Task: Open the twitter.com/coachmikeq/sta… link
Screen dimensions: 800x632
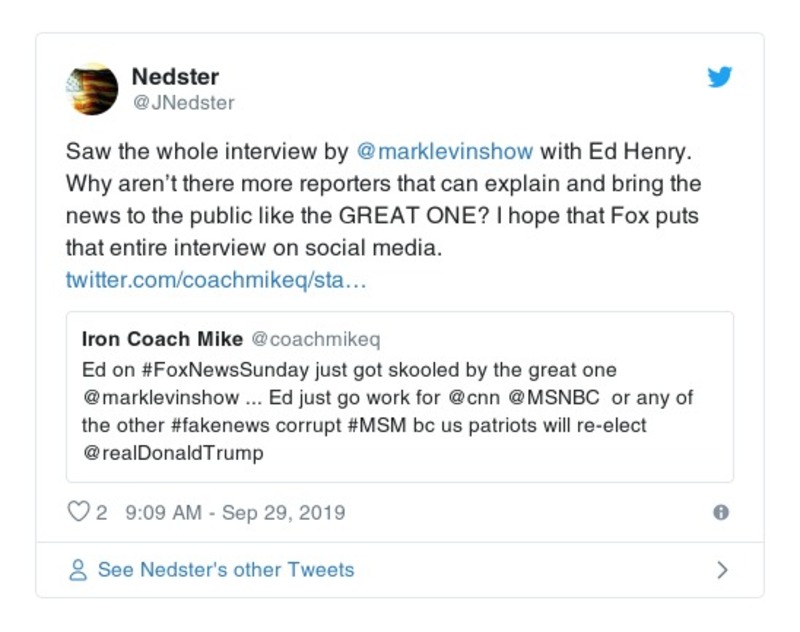Action: 216,279
